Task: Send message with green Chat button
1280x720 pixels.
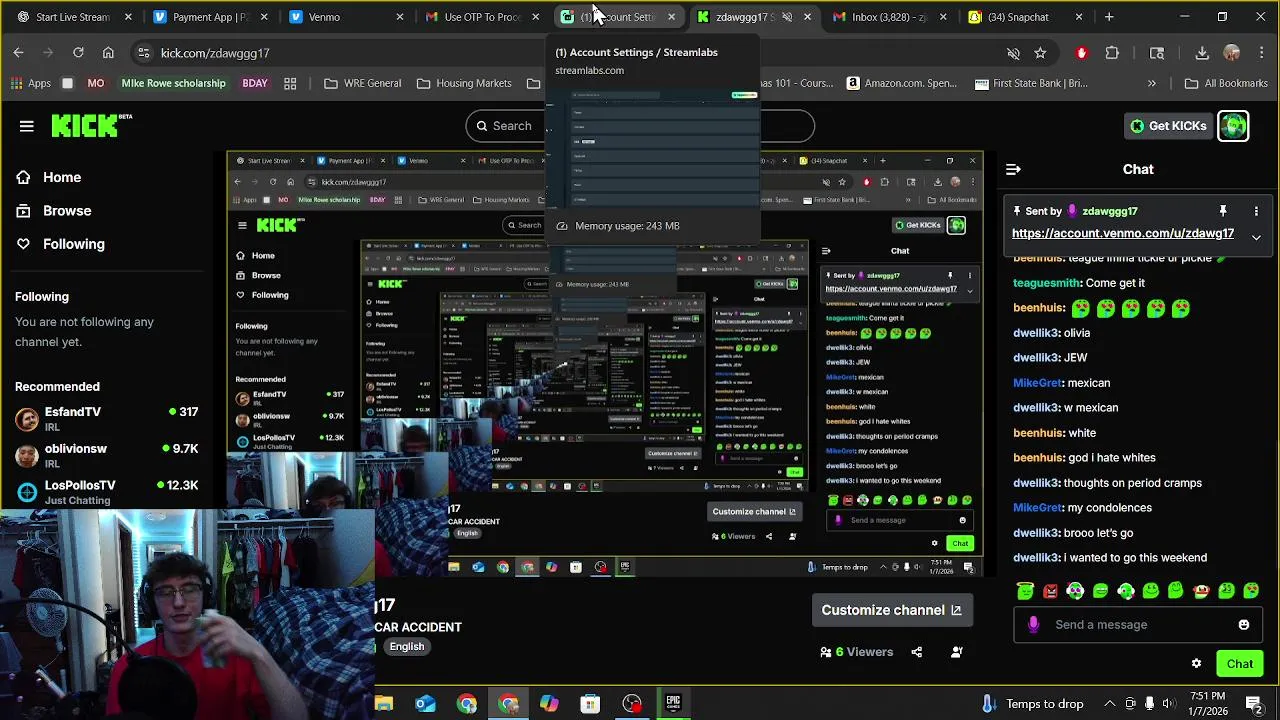Action: coord(1239,663)
